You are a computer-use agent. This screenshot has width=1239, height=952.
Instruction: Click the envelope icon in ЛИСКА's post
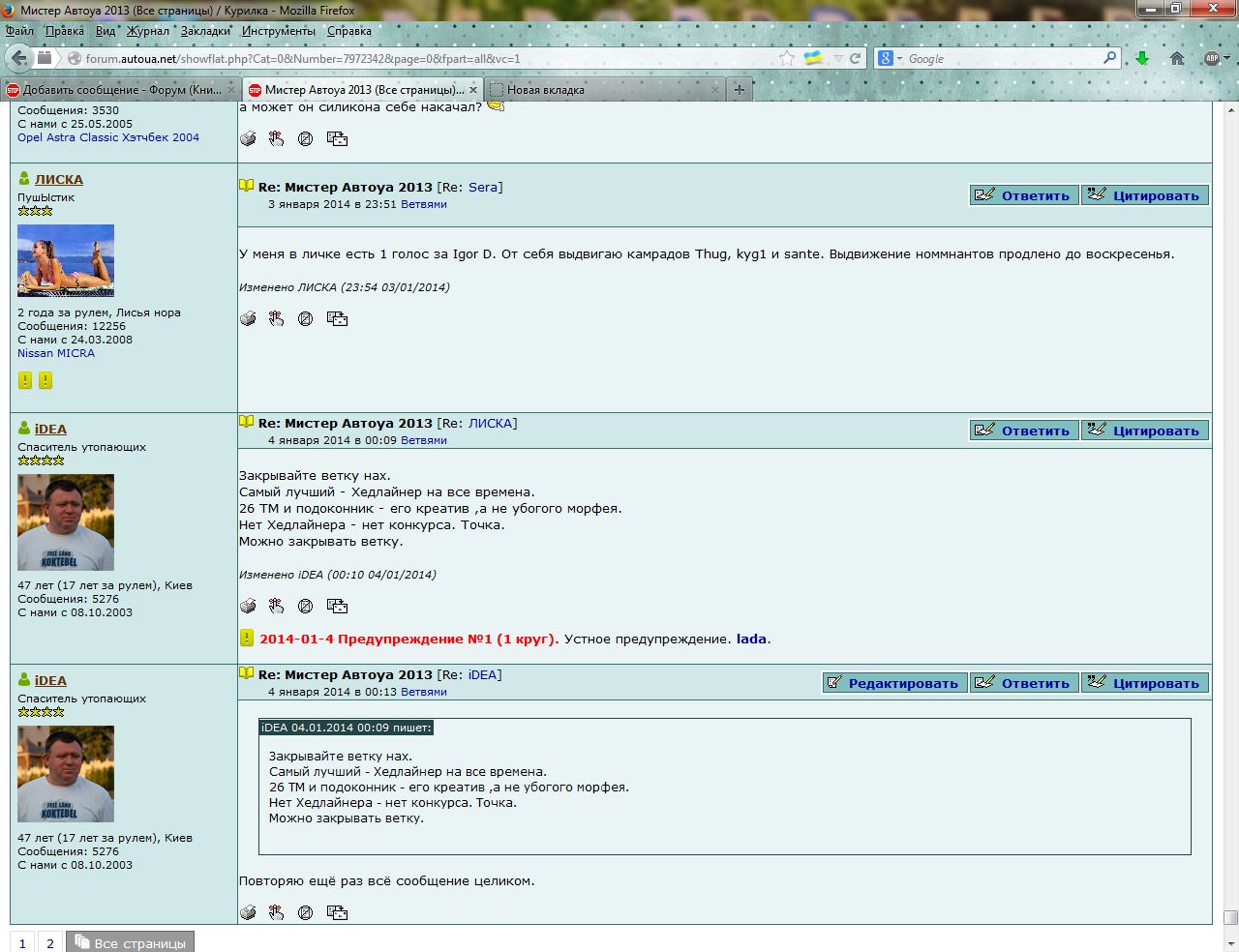[337, 318]
